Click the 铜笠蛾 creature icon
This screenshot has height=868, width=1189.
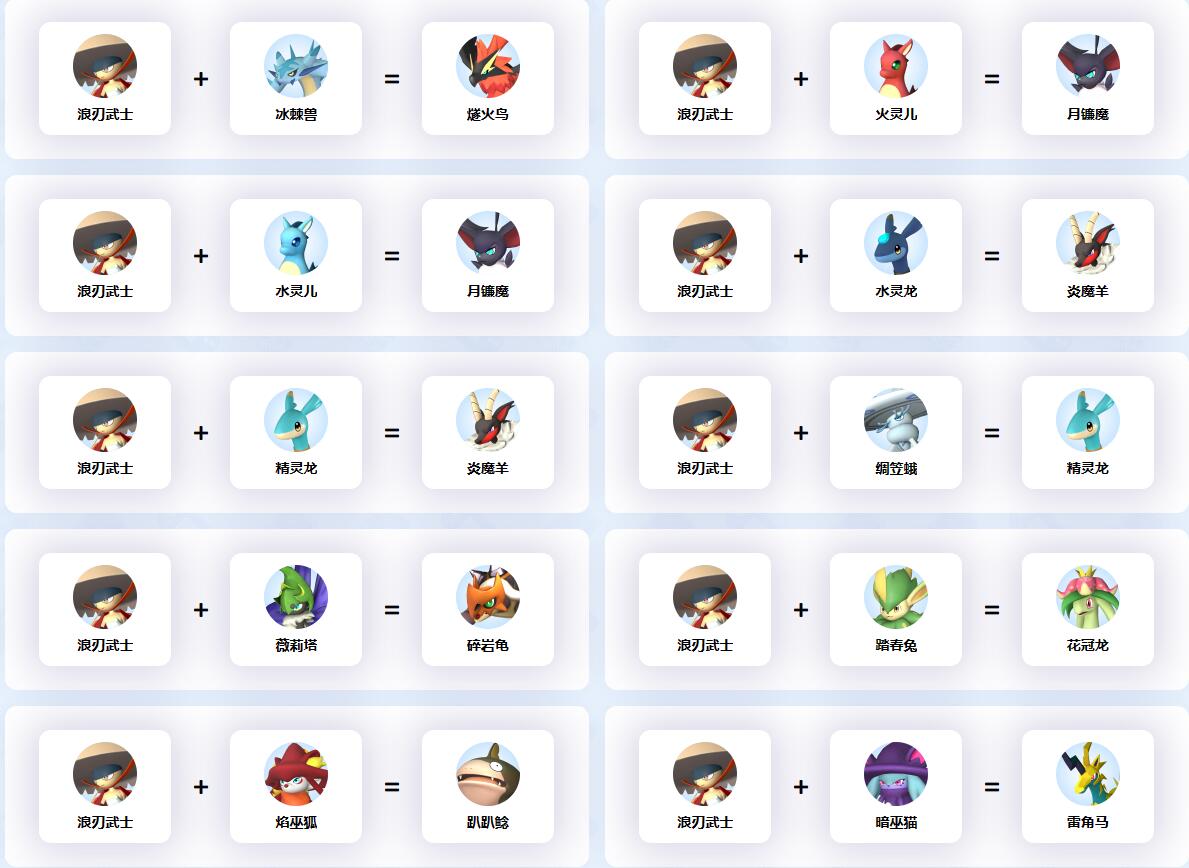coord(896,420)
